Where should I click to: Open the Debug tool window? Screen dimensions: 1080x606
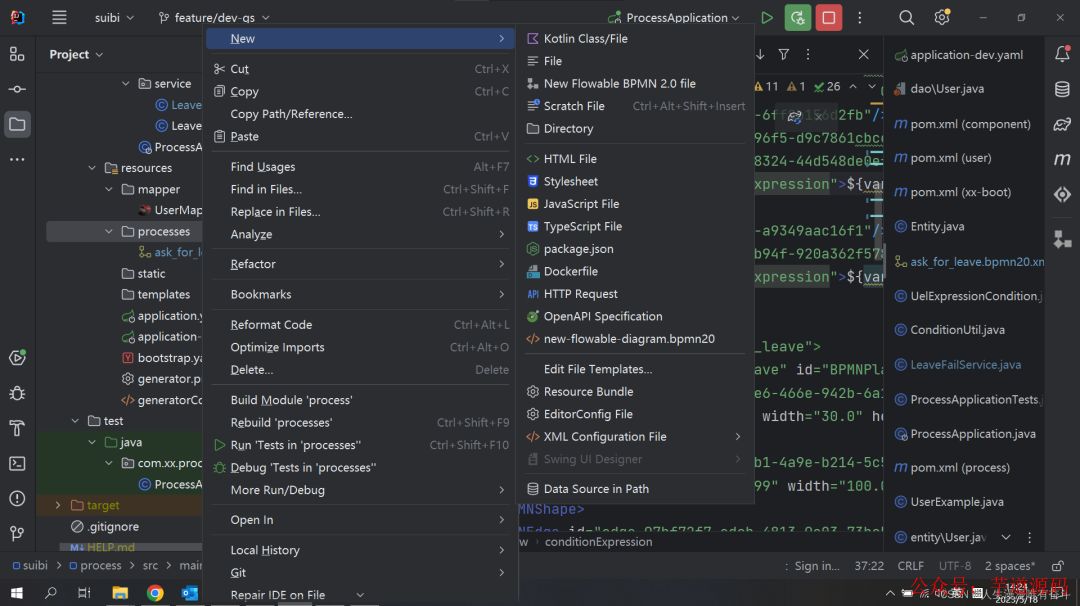coord(17,393)
